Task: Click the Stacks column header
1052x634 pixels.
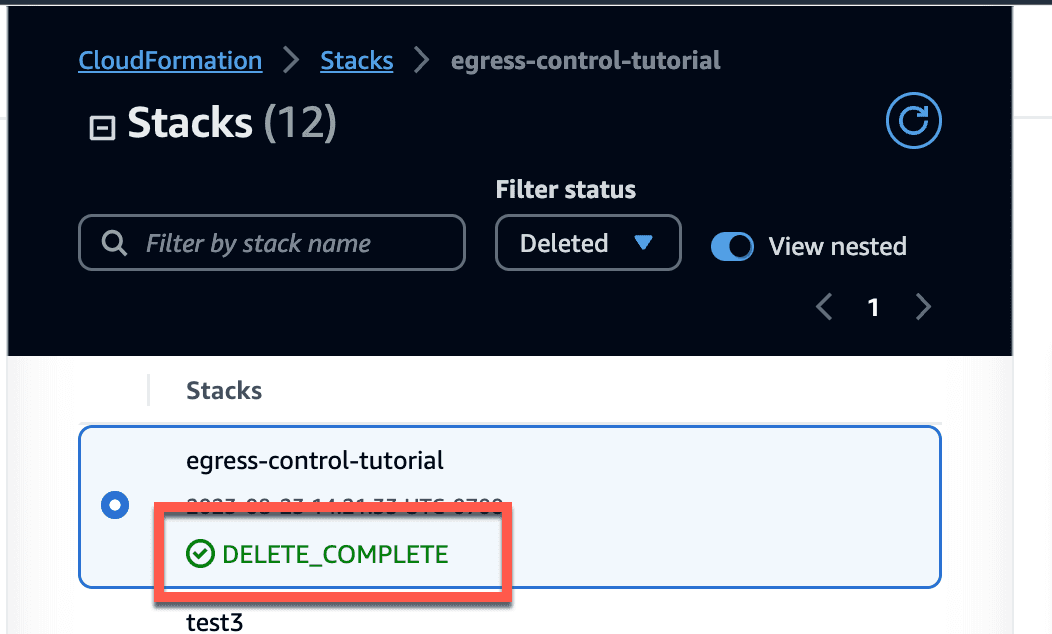Action: [224, 390]
